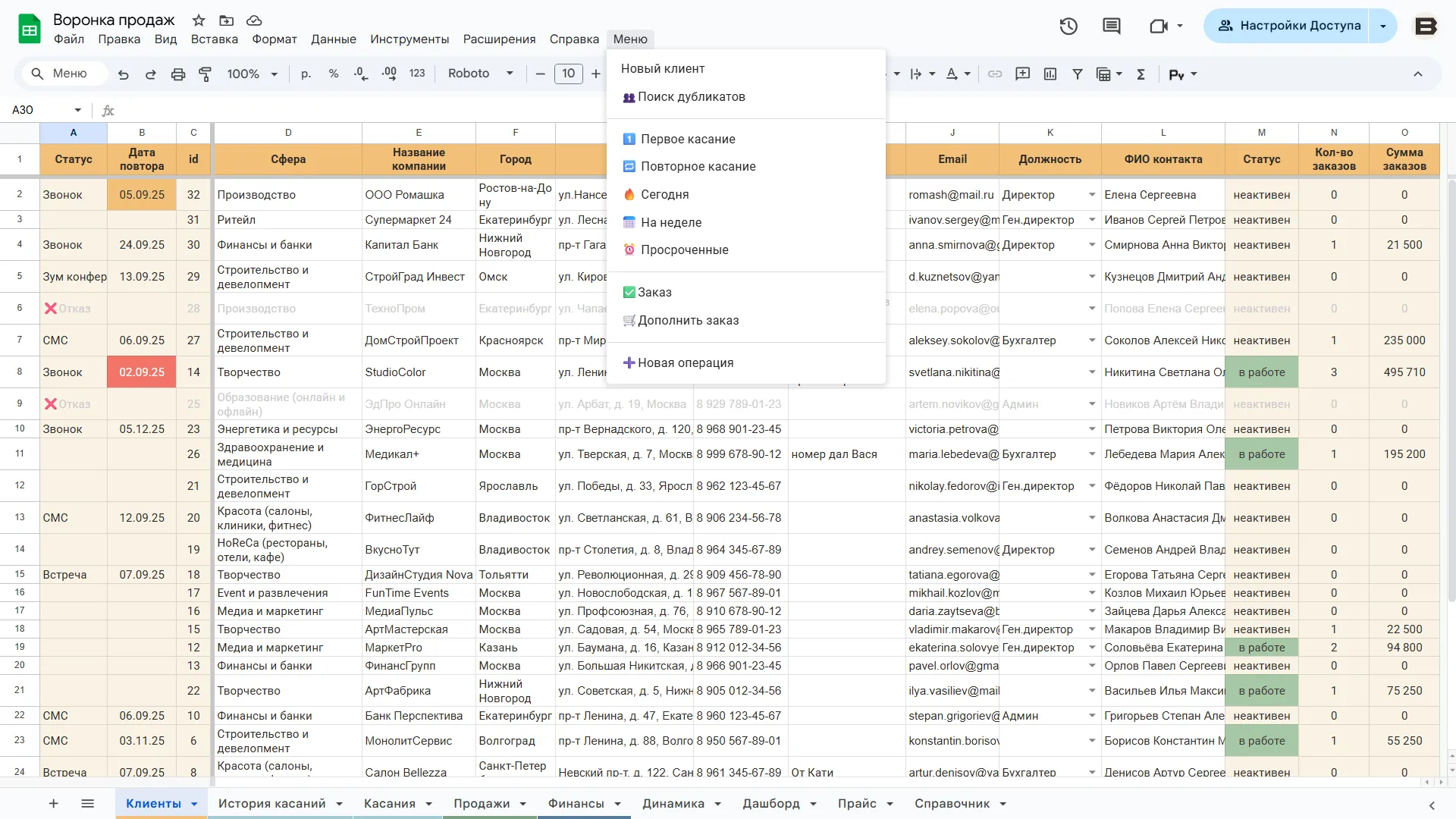1456x819 pixels.
Task: Click the undo icon in toolbar
Action: [x=124, y=74]
